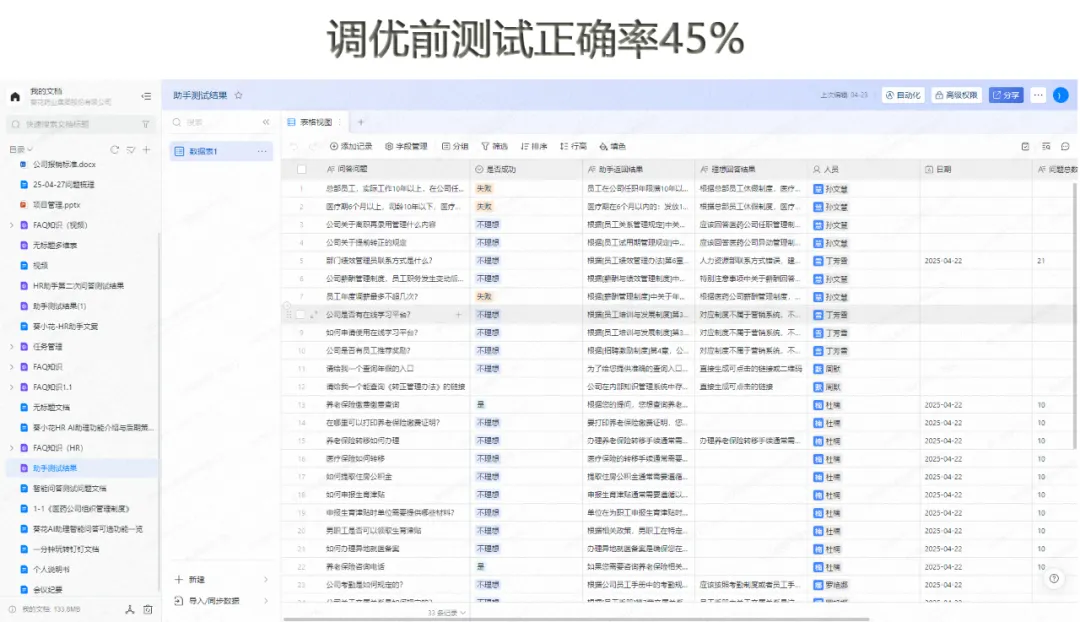Expand the 导入/同步数据 submenu arrow

point(266,601)
